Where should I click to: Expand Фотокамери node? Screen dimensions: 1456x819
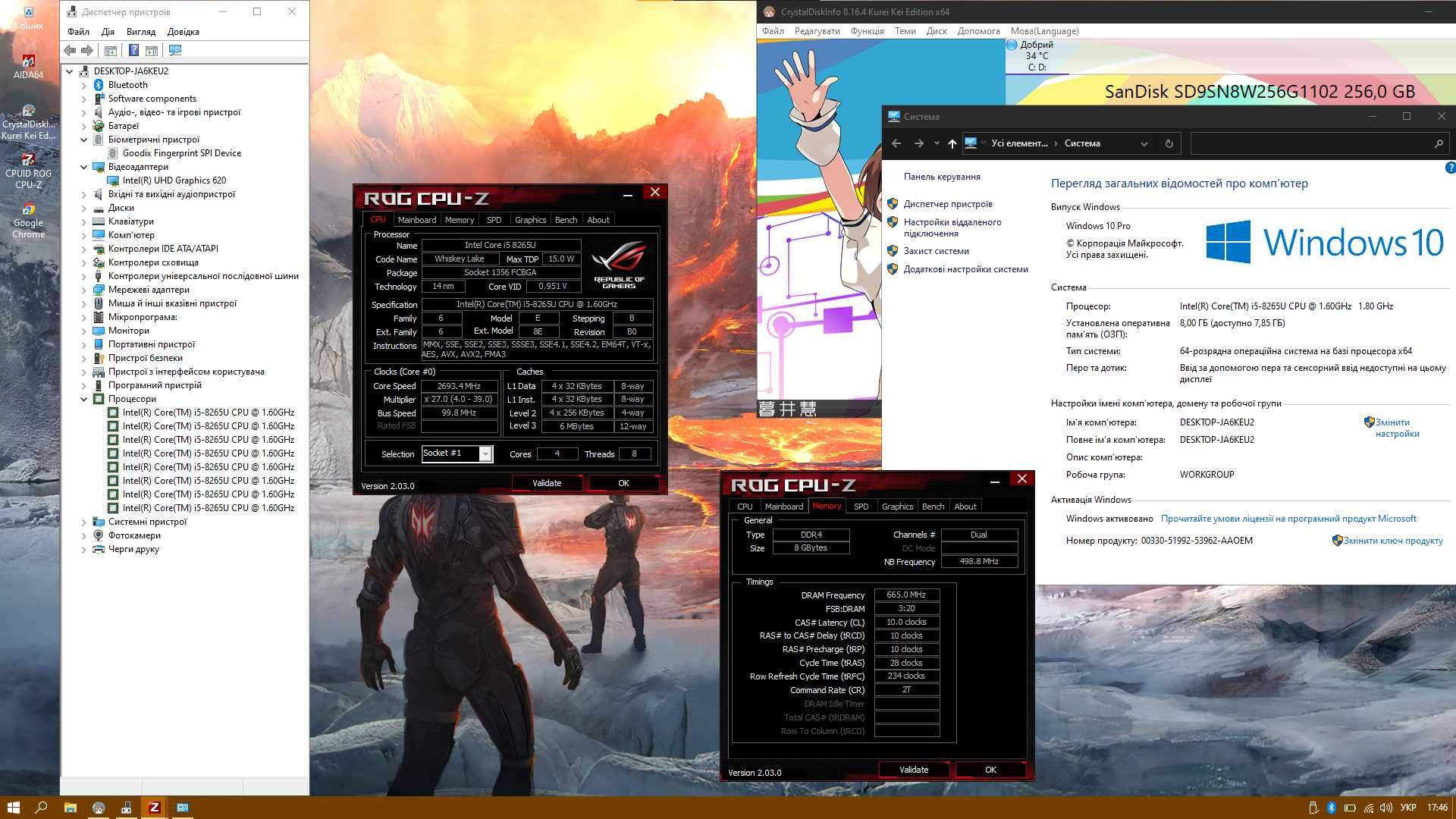point(83,535)
